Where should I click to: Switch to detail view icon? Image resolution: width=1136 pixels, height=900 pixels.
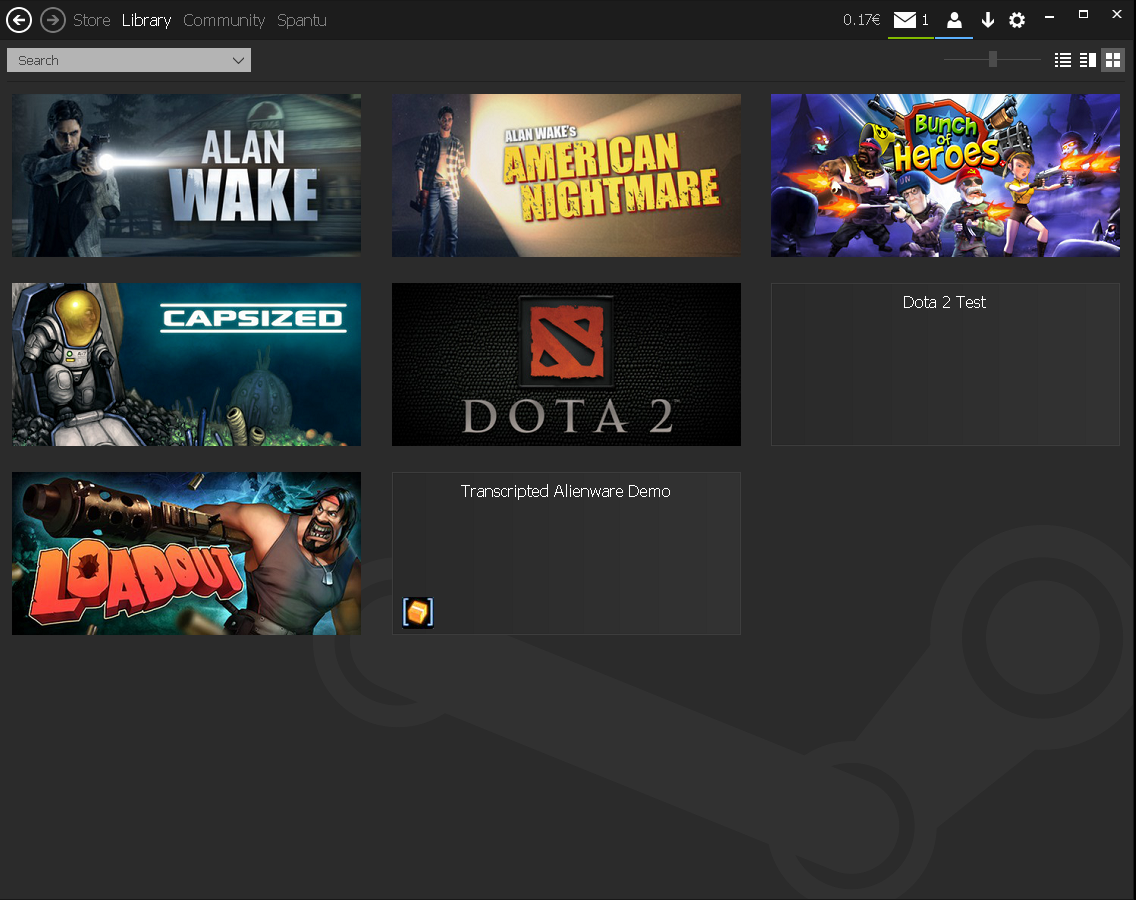pyautogui.click(x=1087, y=60)
